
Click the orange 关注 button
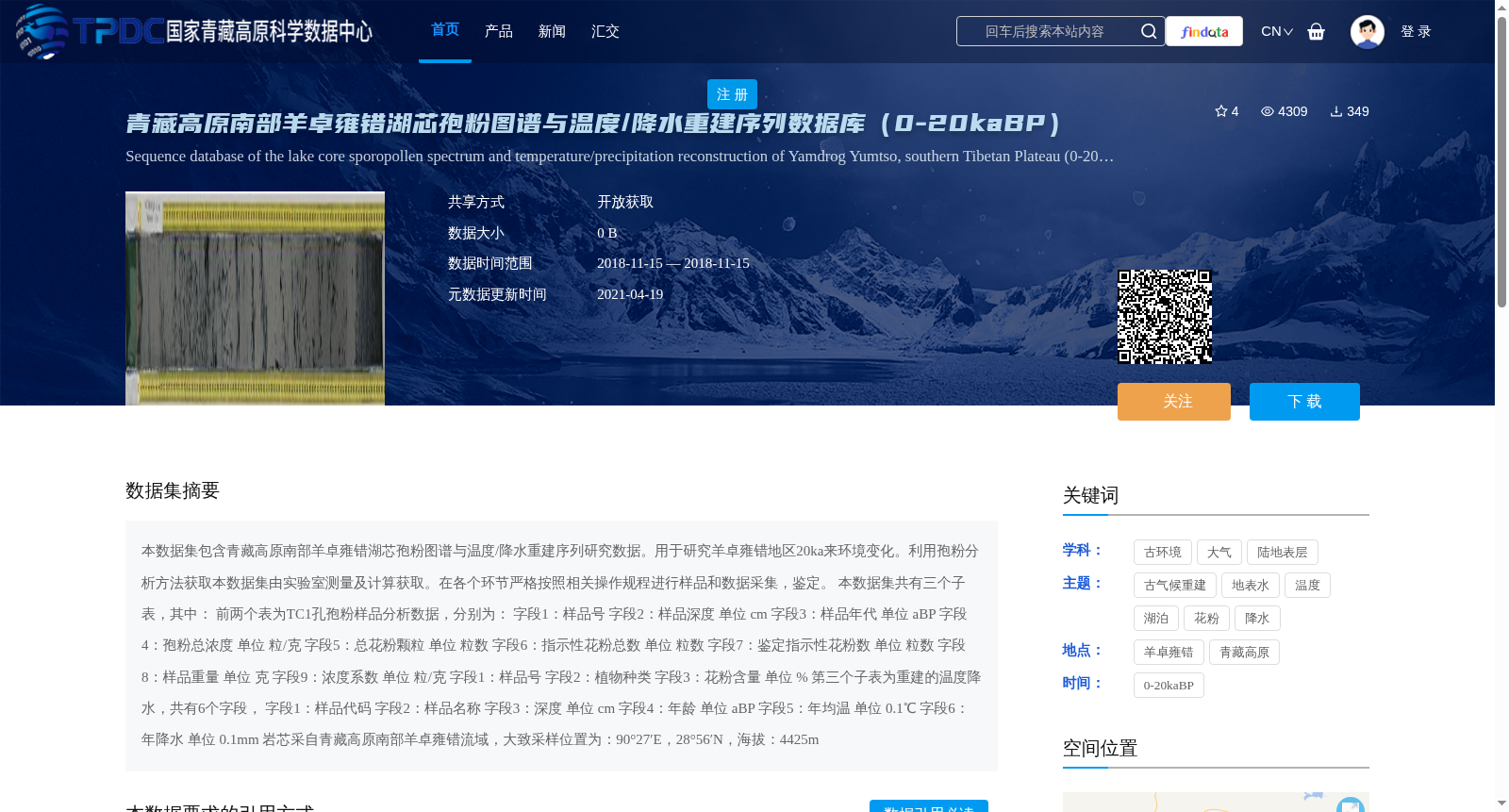click(1174, 402)
